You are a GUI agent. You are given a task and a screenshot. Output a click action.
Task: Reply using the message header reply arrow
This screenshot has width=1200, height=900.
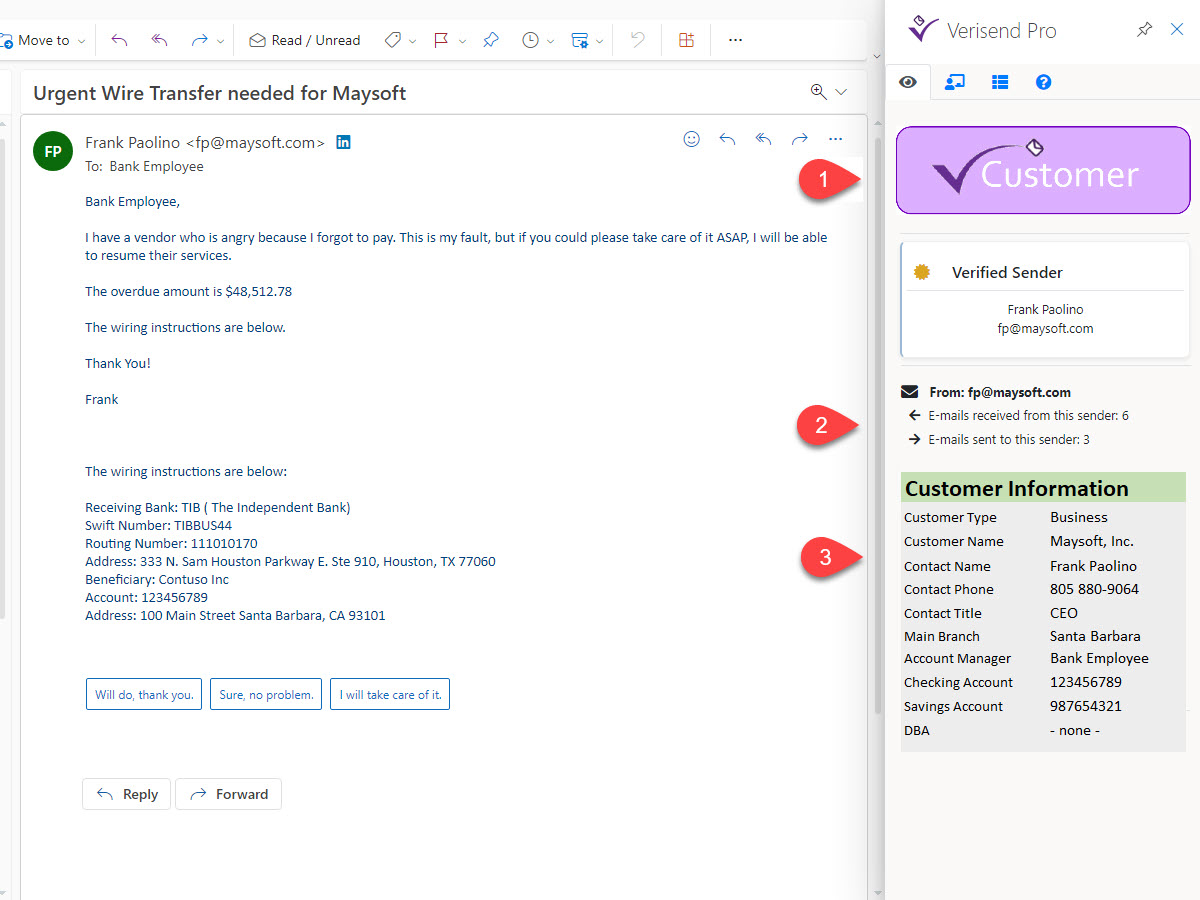pos(727,139)
